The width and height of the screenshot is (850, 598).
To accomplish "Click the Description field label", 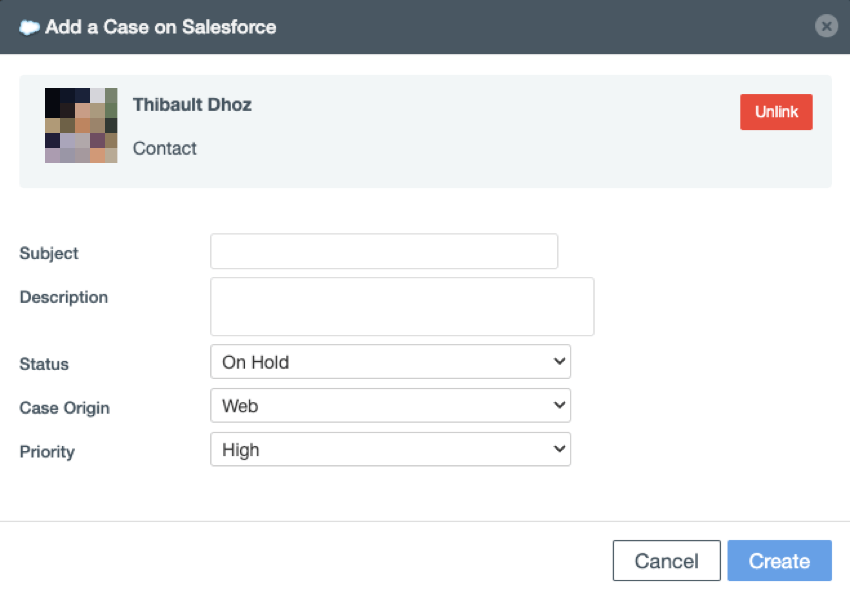I will (63, 297).
